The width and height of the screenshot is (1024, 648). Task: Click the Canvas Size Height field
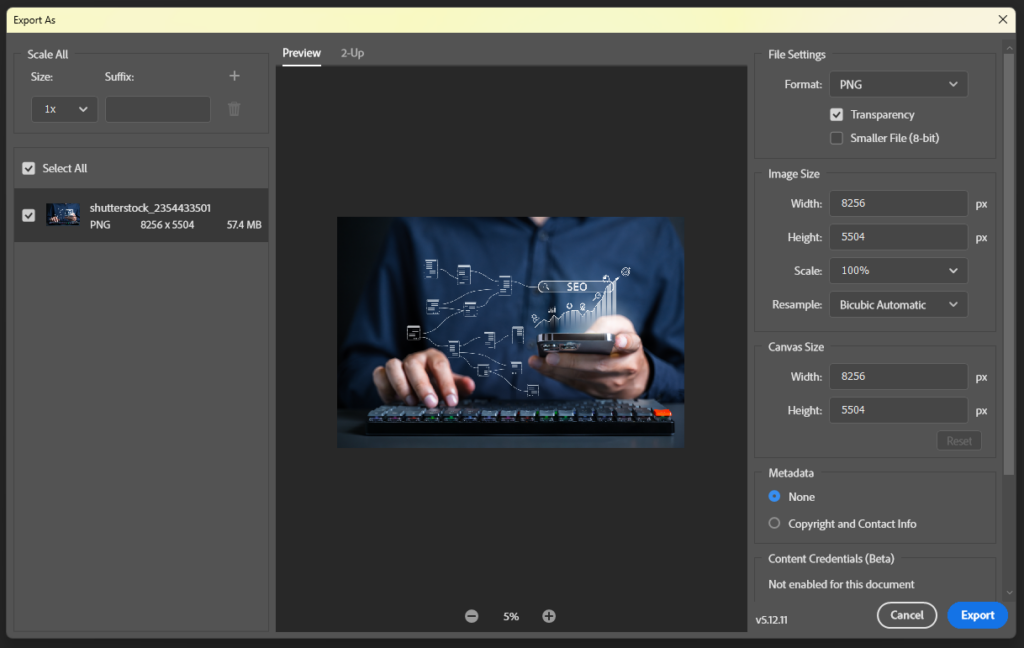(x=898, y=410)
